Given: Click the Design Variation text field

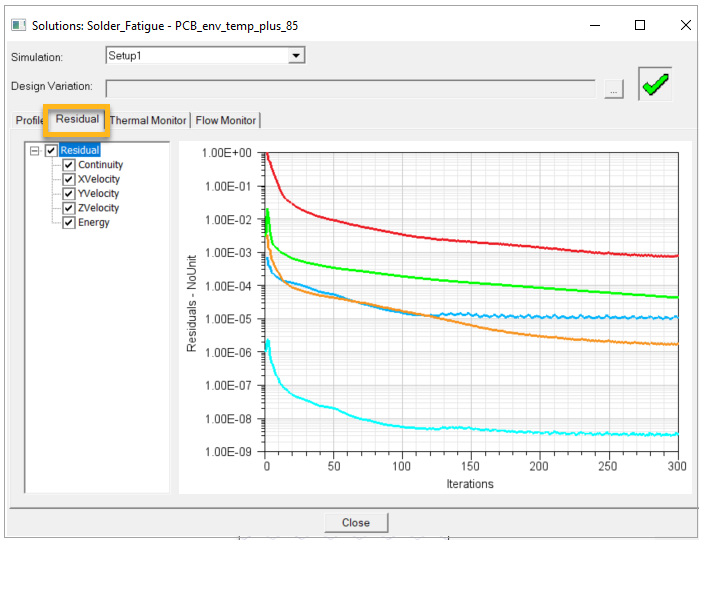Looking at the screenshot, I should click(x=350, y=88).
